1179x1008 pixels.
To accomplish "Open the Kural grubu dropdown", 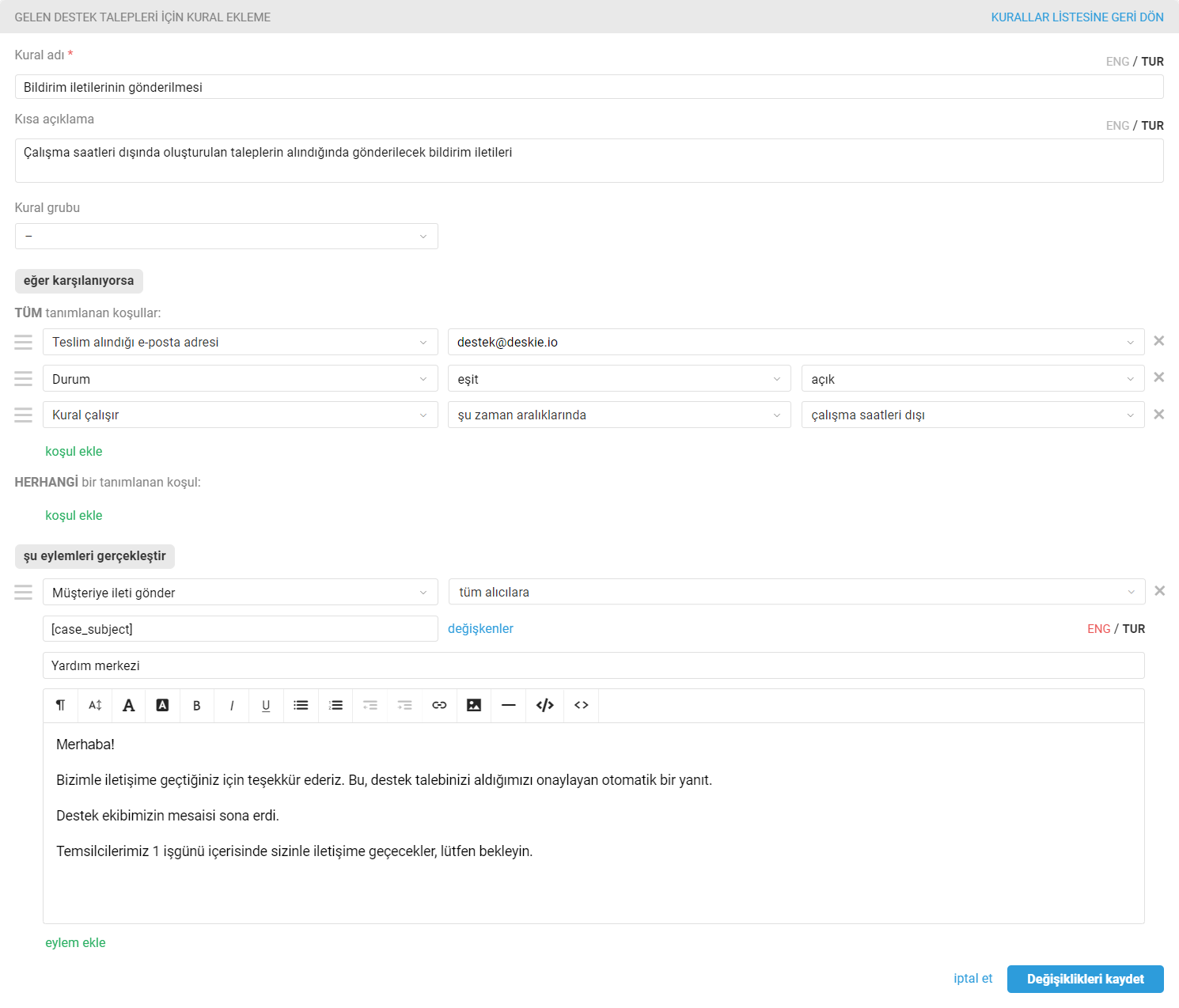I will (x=226, y=237).
